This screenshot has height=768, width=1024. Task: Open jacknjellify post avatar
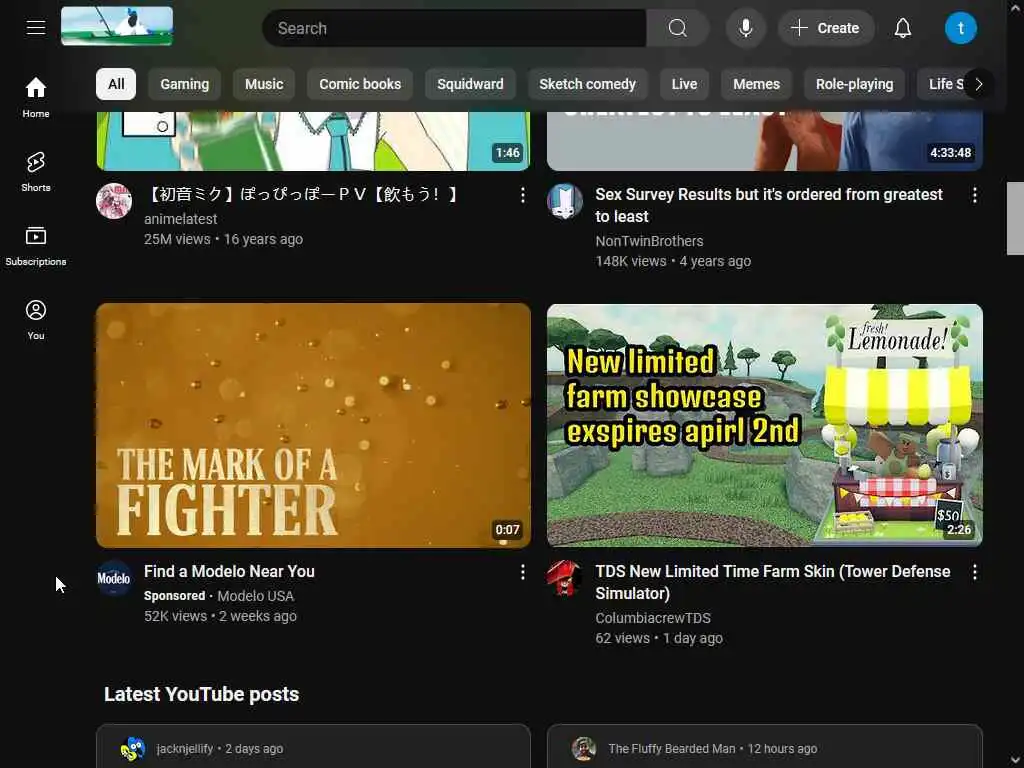(x=133, y=748)
